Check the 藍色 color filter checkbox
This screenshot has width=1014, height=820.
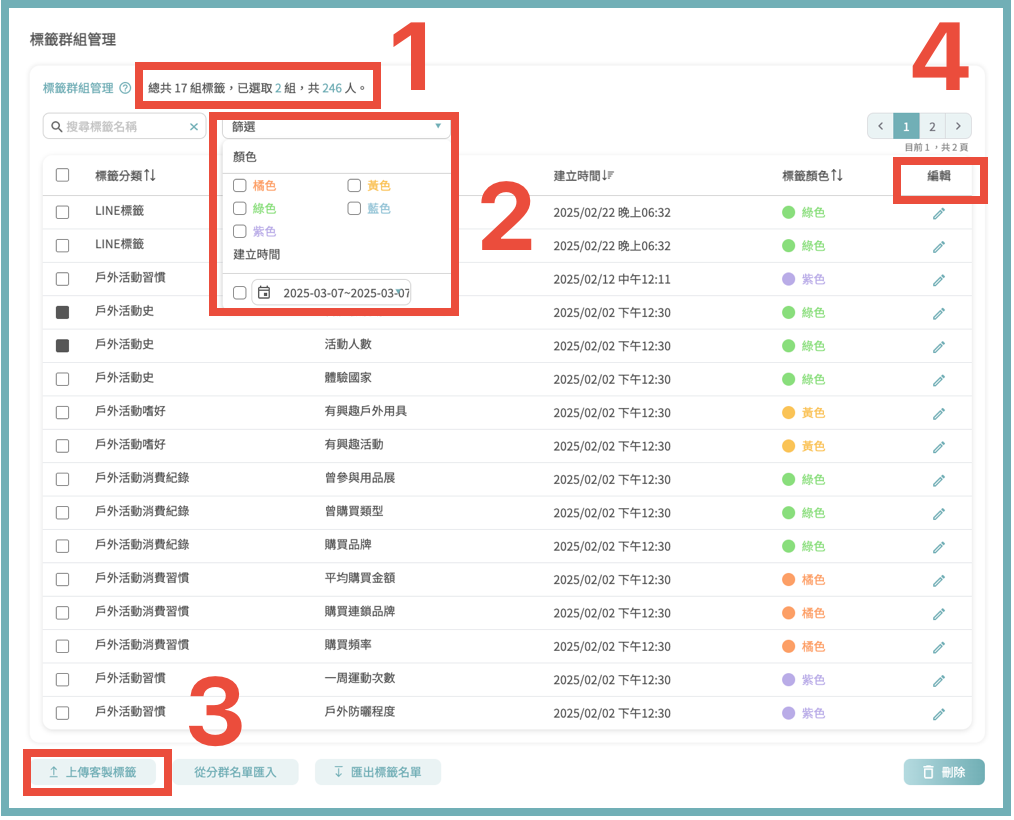coord(354,209)
